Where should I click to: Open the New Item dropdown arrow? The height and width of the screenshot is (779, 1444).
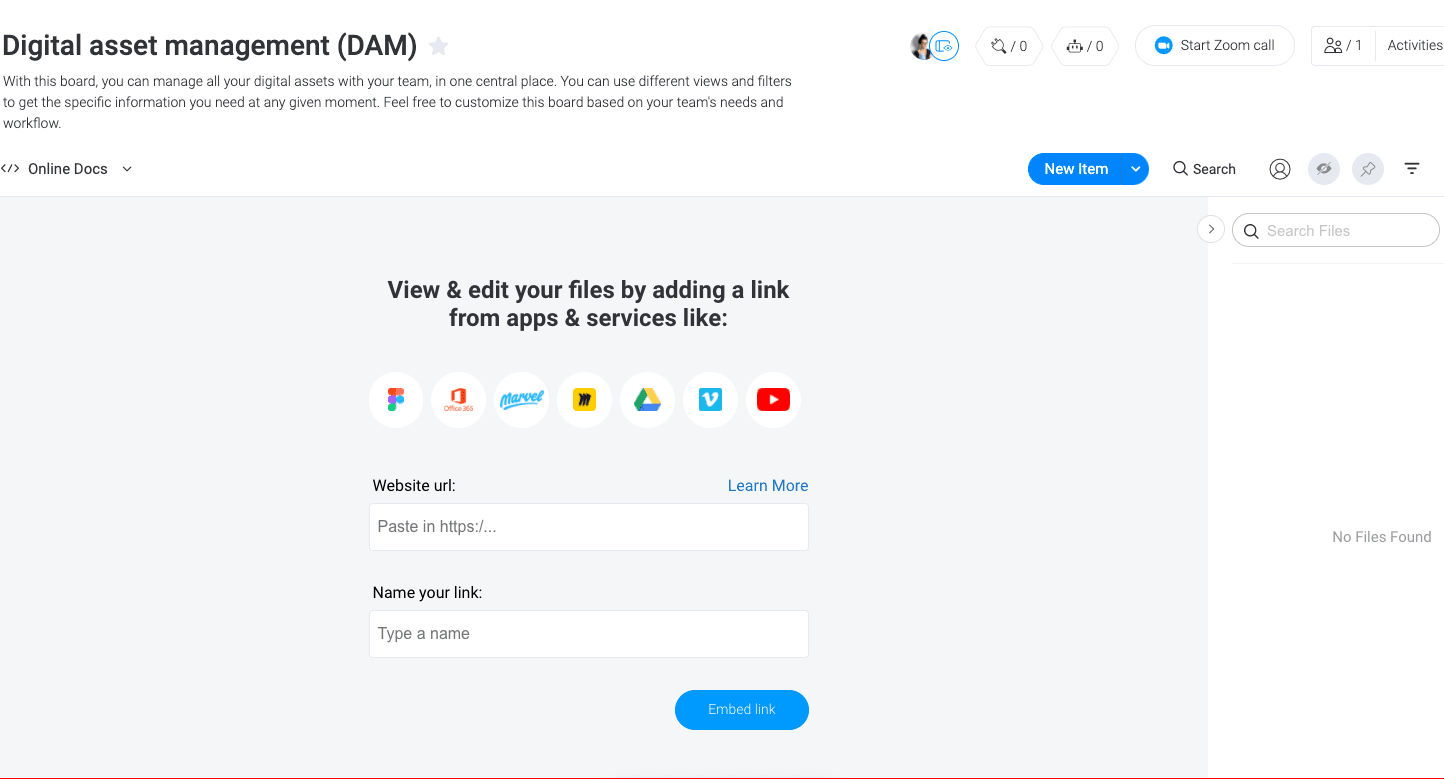1135,168
